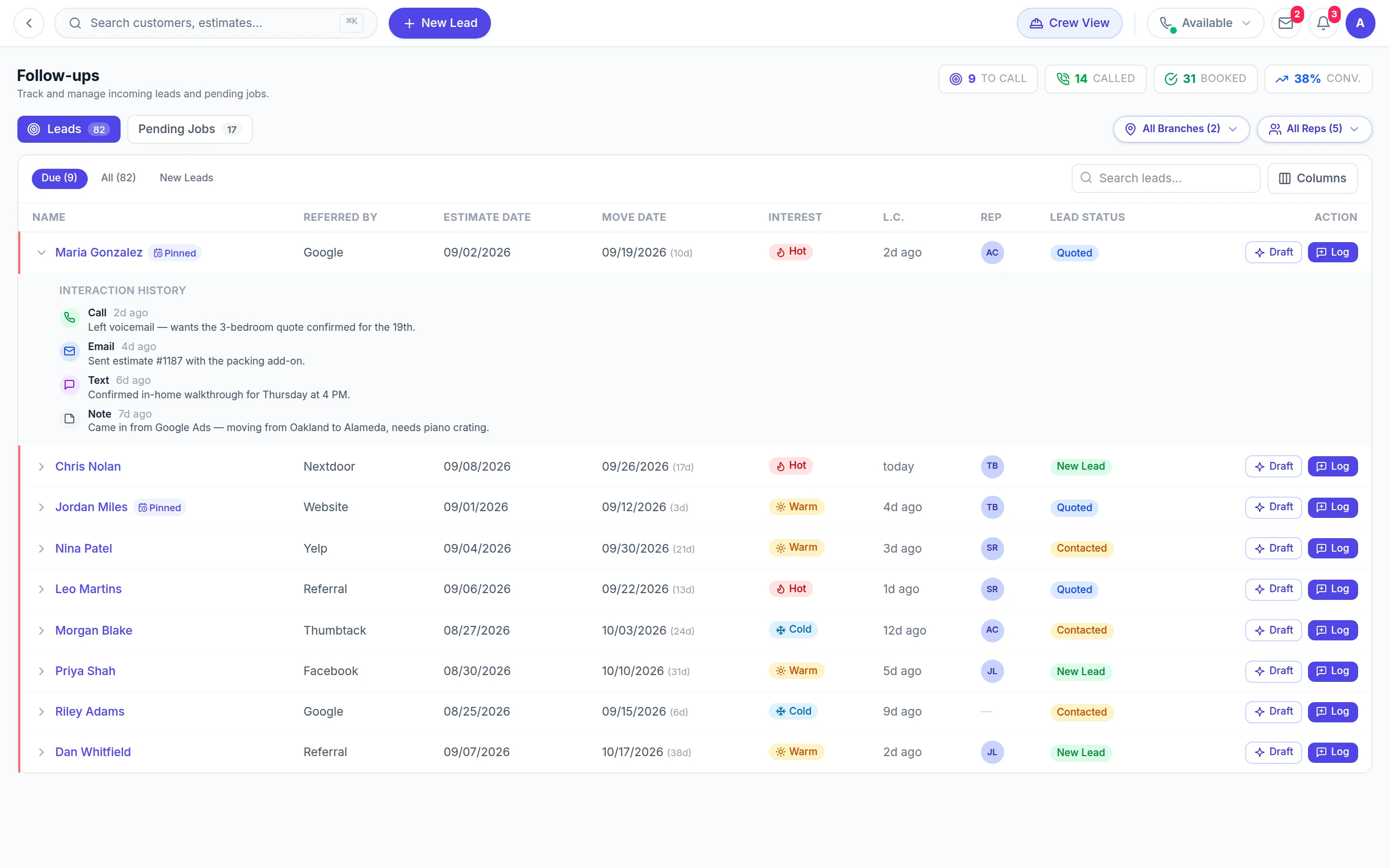Open the notifications bell

tap(1323, 23)
